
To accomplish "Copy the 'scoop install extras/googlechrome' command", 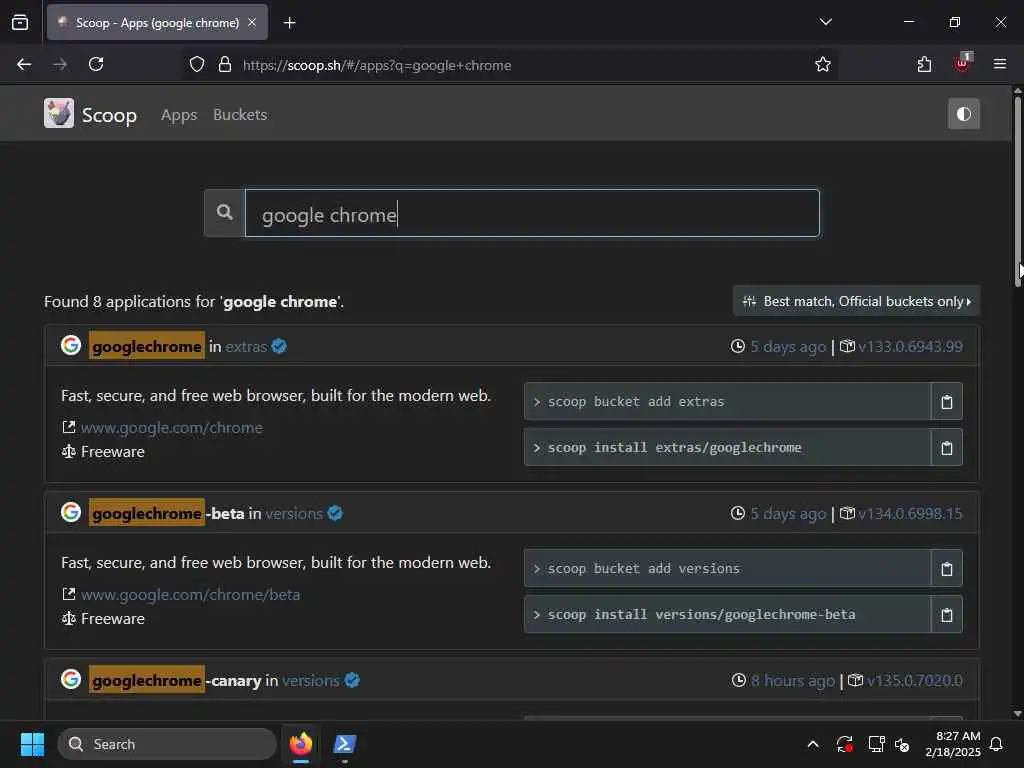I will coord(946,447).
